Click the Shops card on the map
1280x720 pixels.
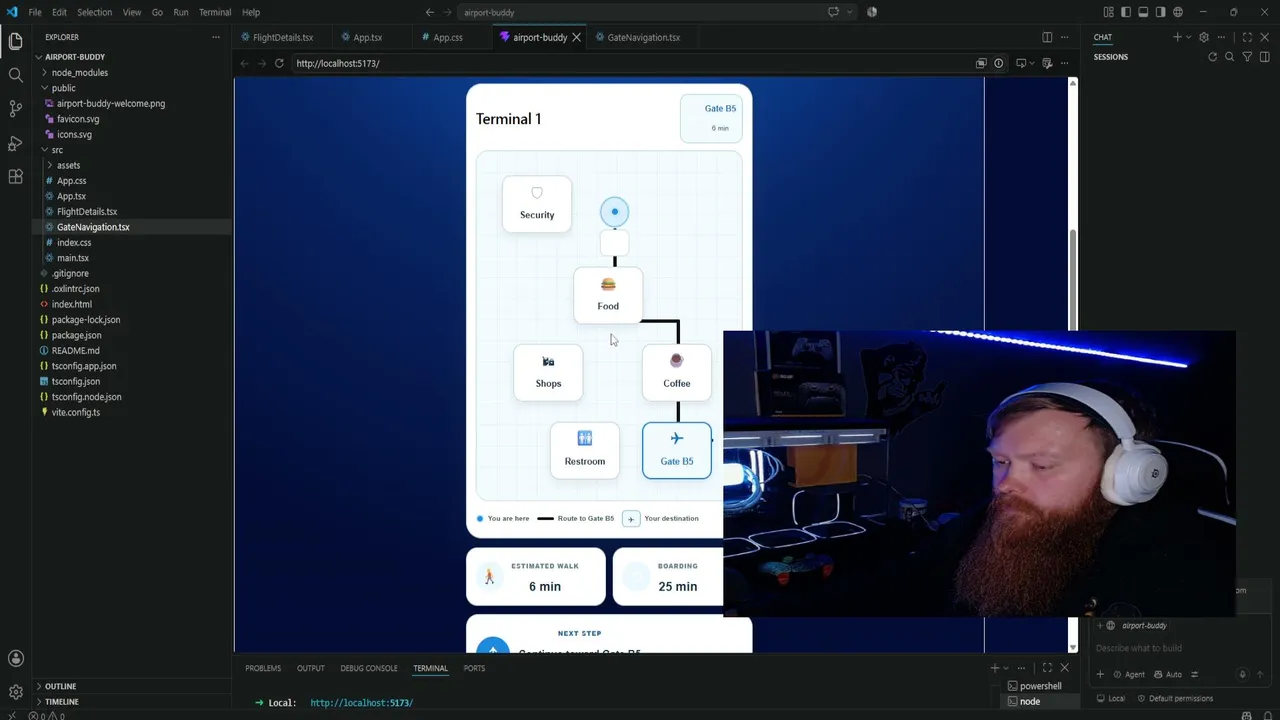[548, 373]
